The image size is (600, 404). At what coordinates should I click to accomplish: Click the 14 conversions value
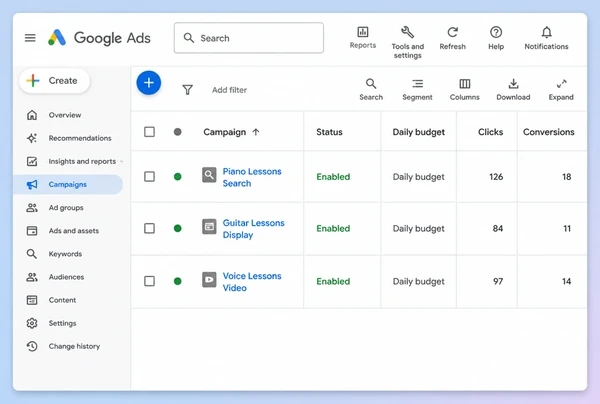tap(566, 281)
